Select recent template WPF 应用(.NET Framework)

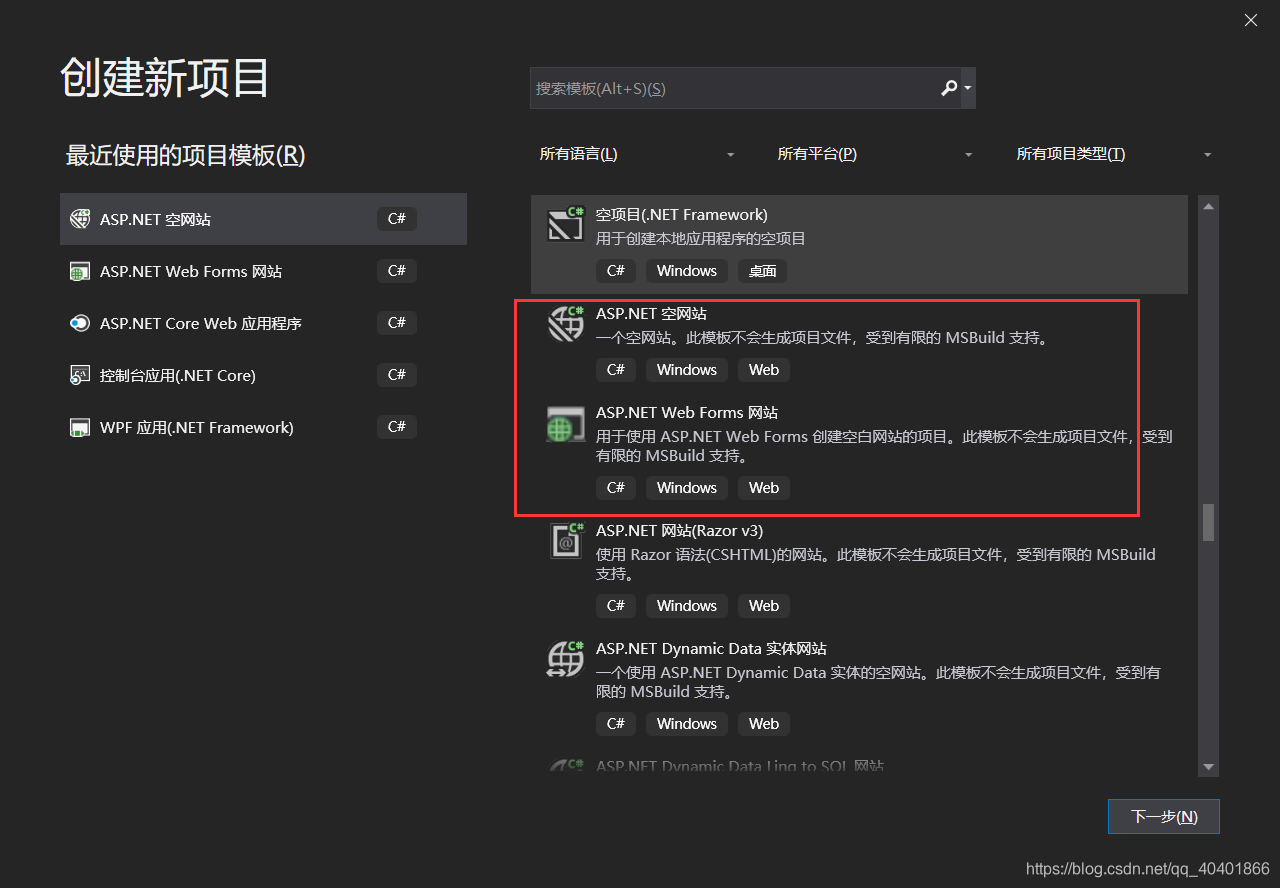263,427
